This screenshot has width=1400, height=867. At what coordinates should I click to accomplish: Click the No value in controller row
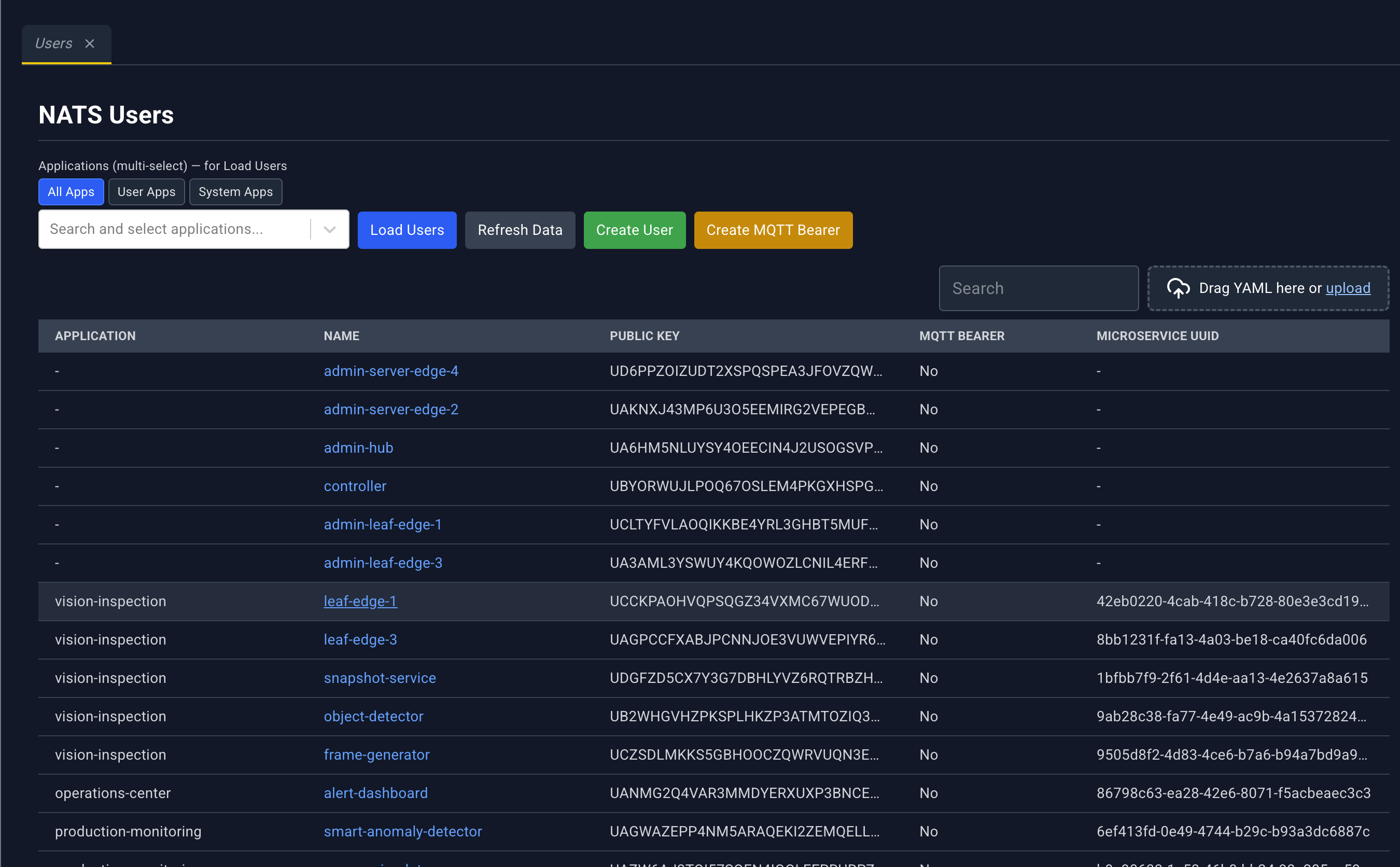point(929,486)
